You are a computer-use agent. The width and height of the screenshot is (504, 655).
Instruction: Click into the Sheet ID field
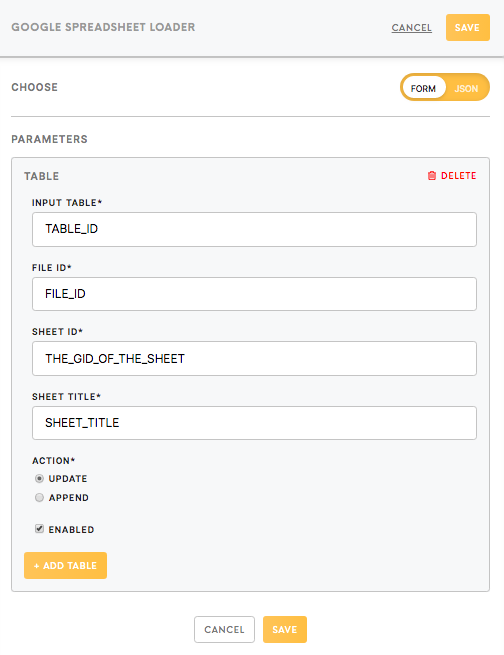[x=254, y=358]
